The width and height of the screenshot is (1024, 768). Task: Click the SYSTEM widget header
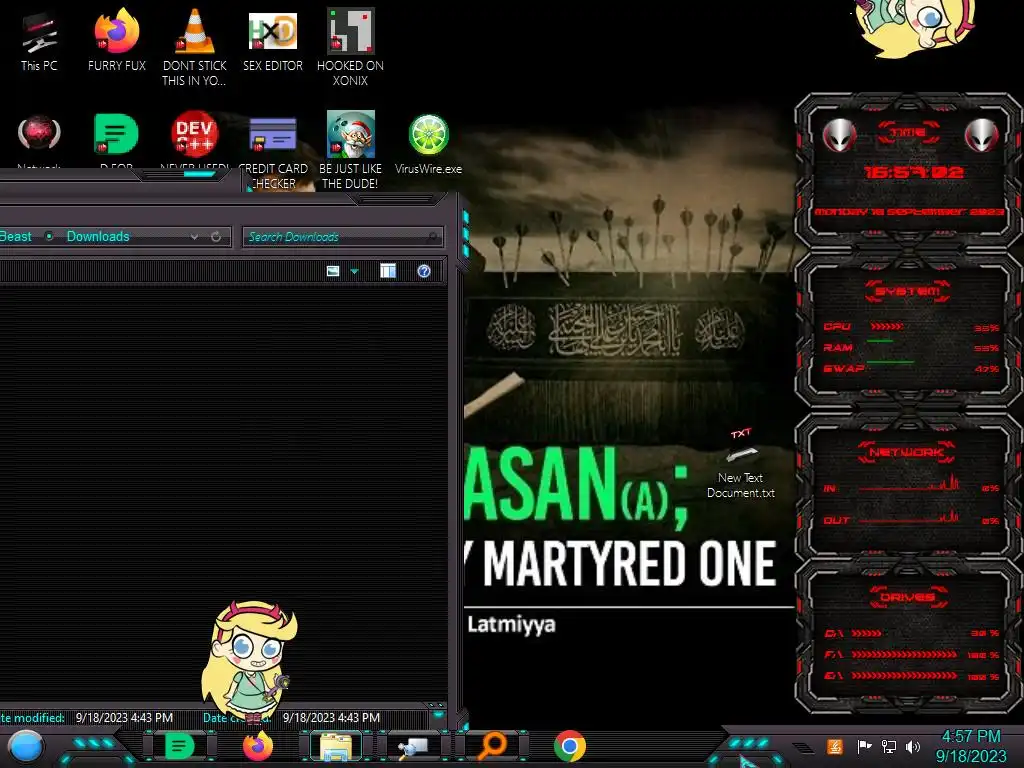(x=908, y=291)
